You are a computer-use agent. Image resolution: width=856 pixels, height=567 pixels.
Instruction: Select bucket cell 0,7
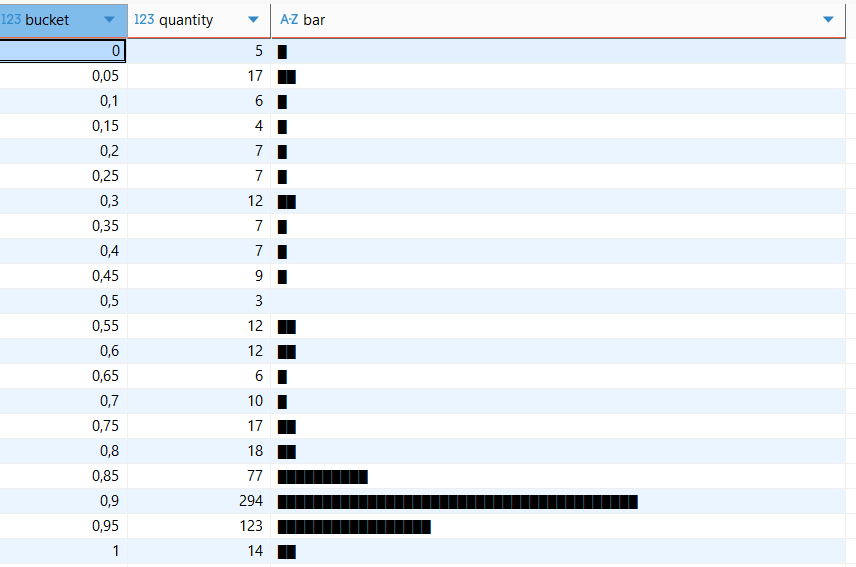pyautogui.click(x=63, y=401)
